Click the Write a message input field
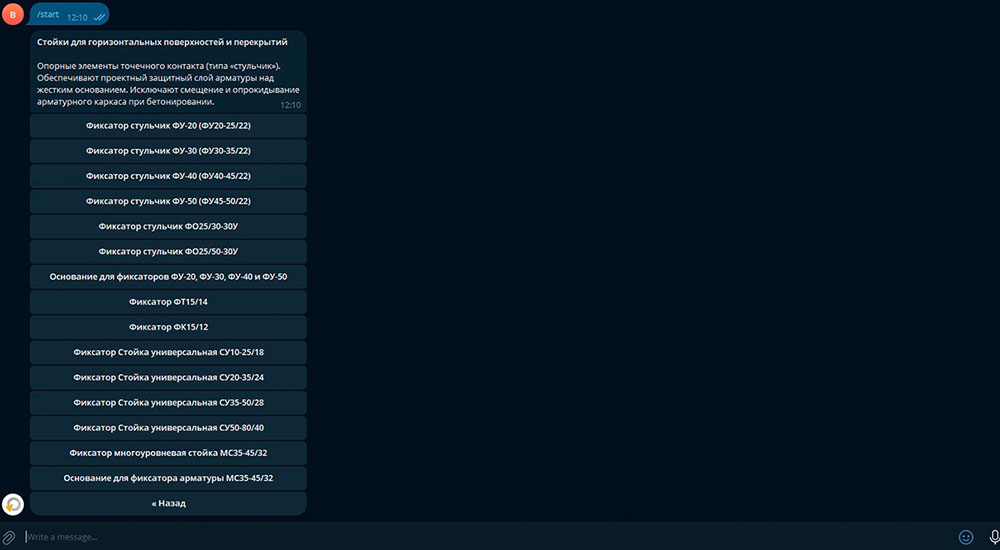The image size is (1000, 550). click(x=488, y=537)
